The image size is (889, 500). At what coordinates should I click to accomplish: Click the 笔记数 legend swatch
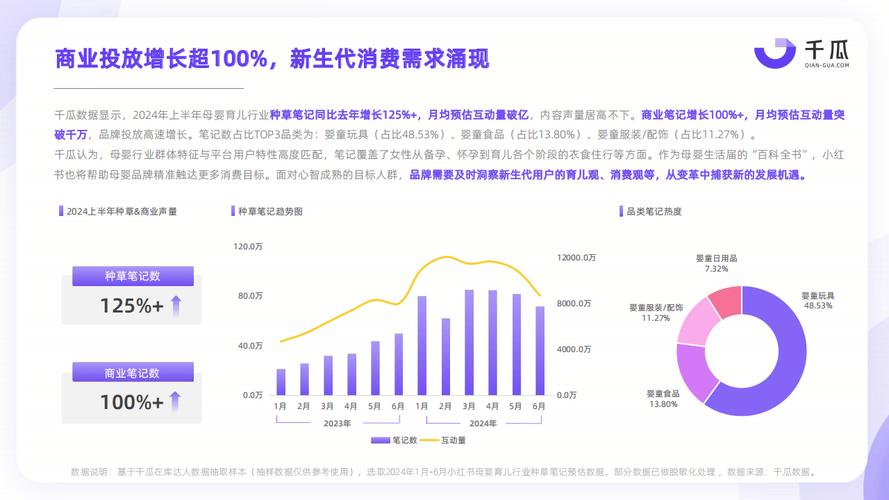(x=380, y=440)
